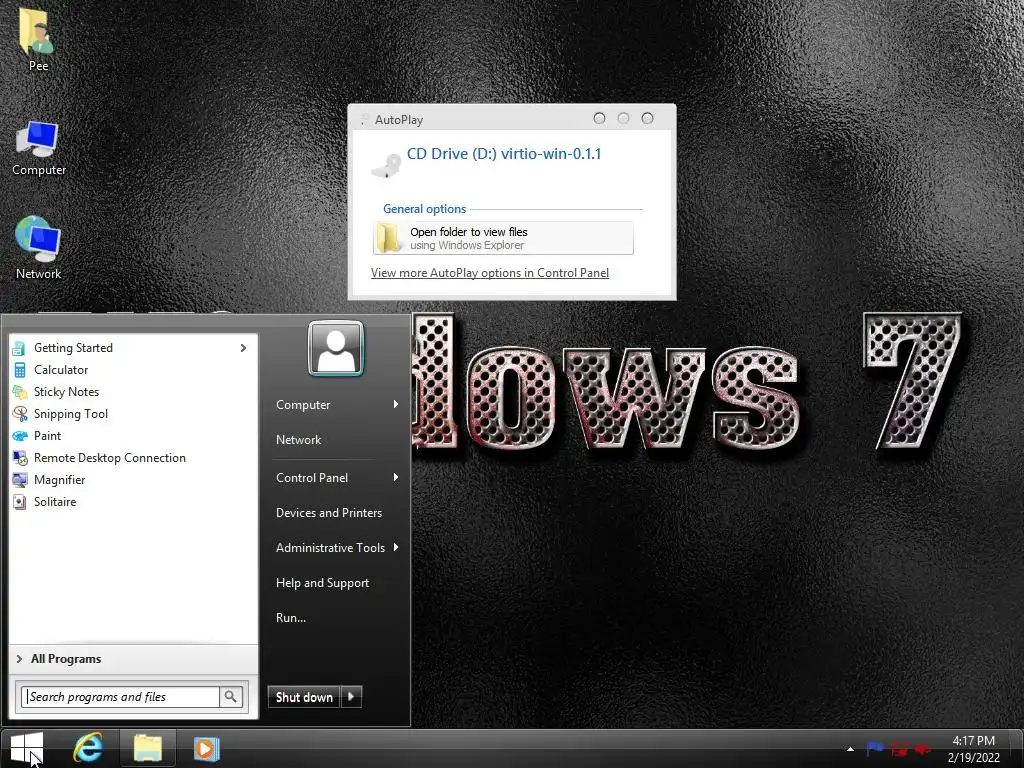Click the Getting Started icon in Start menu
1024x768 pixels.
20,348
